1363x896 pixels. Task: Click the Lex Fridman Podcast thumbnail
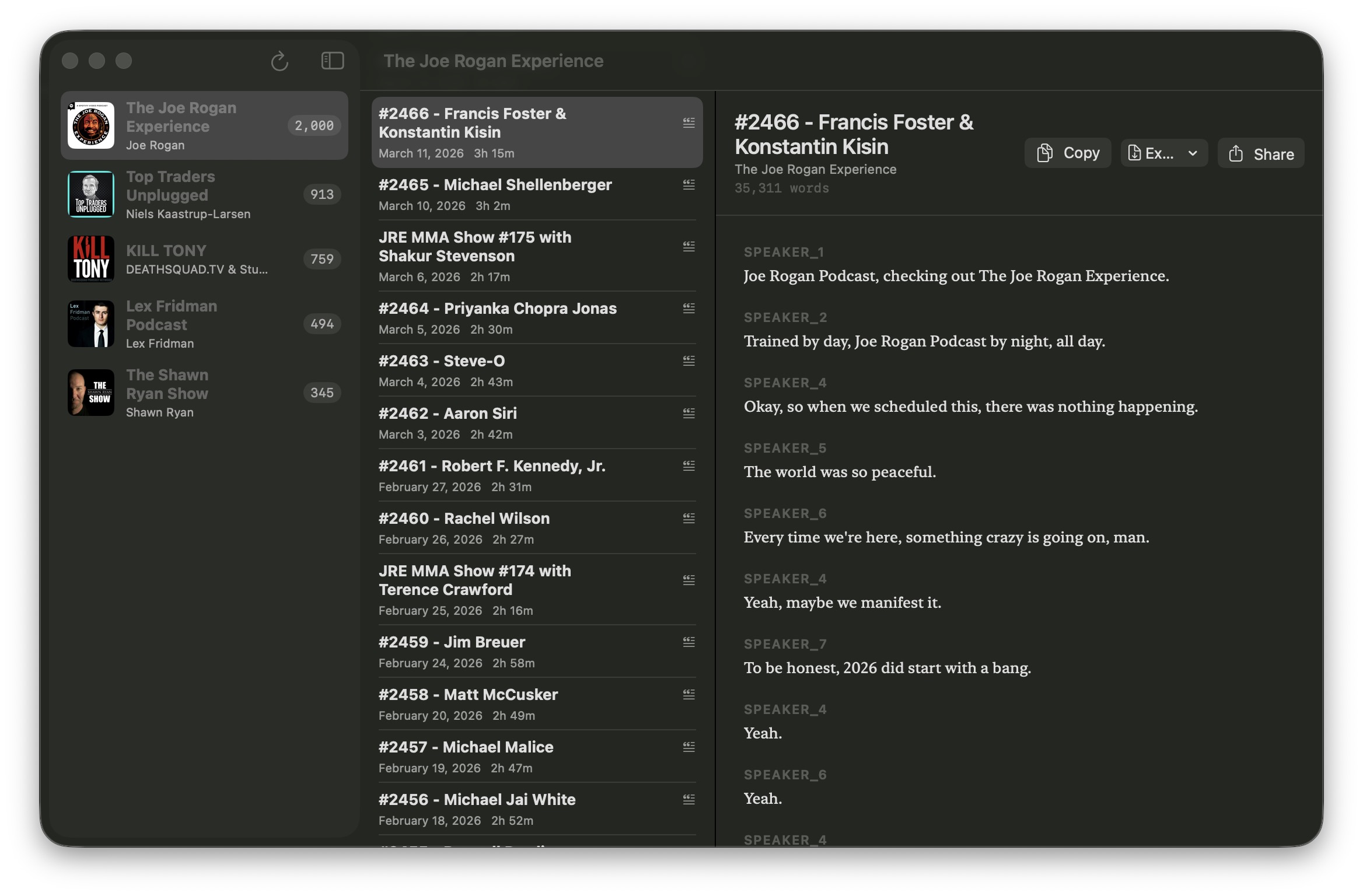(x=91, y=324)
